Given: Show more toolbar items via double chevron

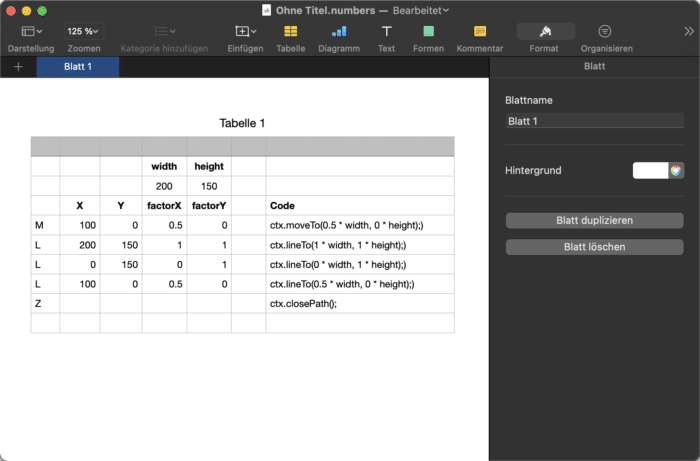Looking at the screenshot, I should click(x=689, y=31).
